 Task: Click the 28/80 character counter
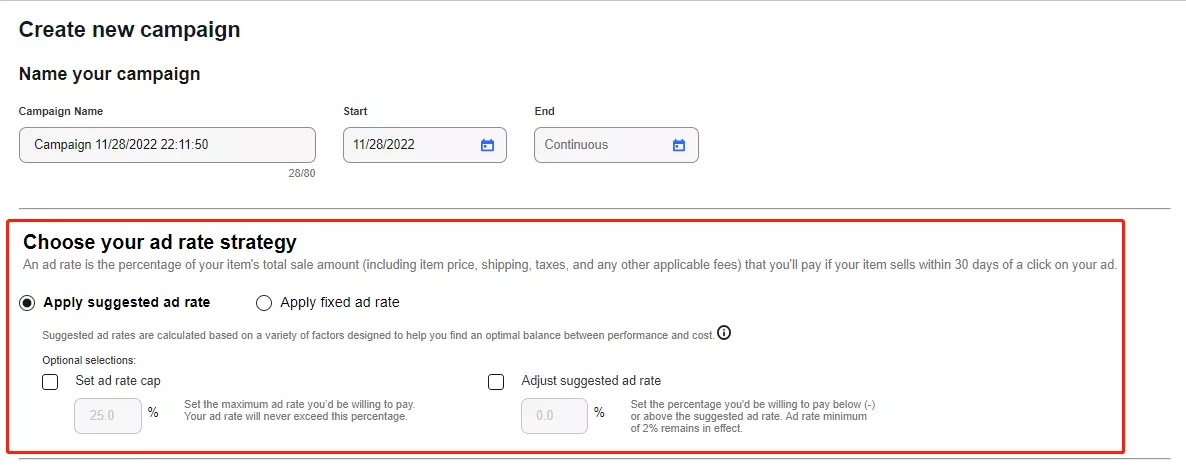tap(301, 173)
